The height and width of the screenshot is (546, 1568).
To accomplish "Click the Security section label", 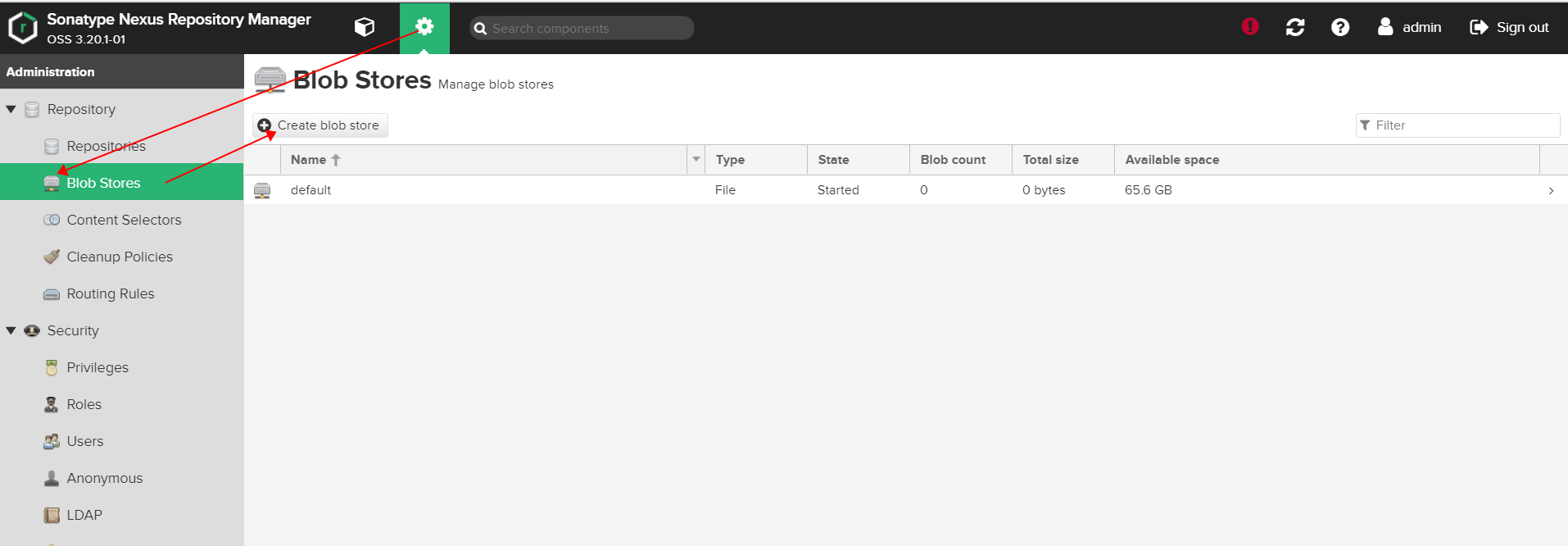I will pos(73,330).
